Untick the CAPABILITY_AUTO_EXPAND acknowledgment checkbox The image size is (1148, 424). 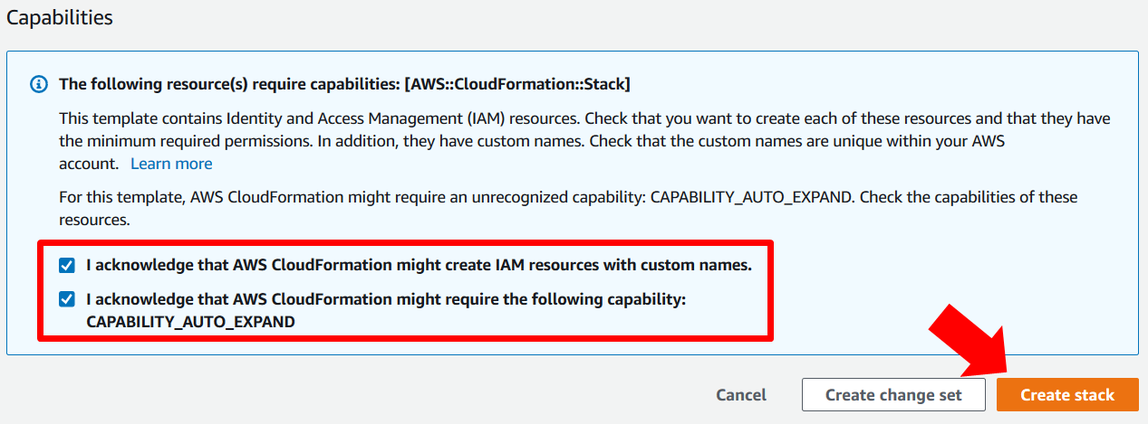tap(67, 299)
